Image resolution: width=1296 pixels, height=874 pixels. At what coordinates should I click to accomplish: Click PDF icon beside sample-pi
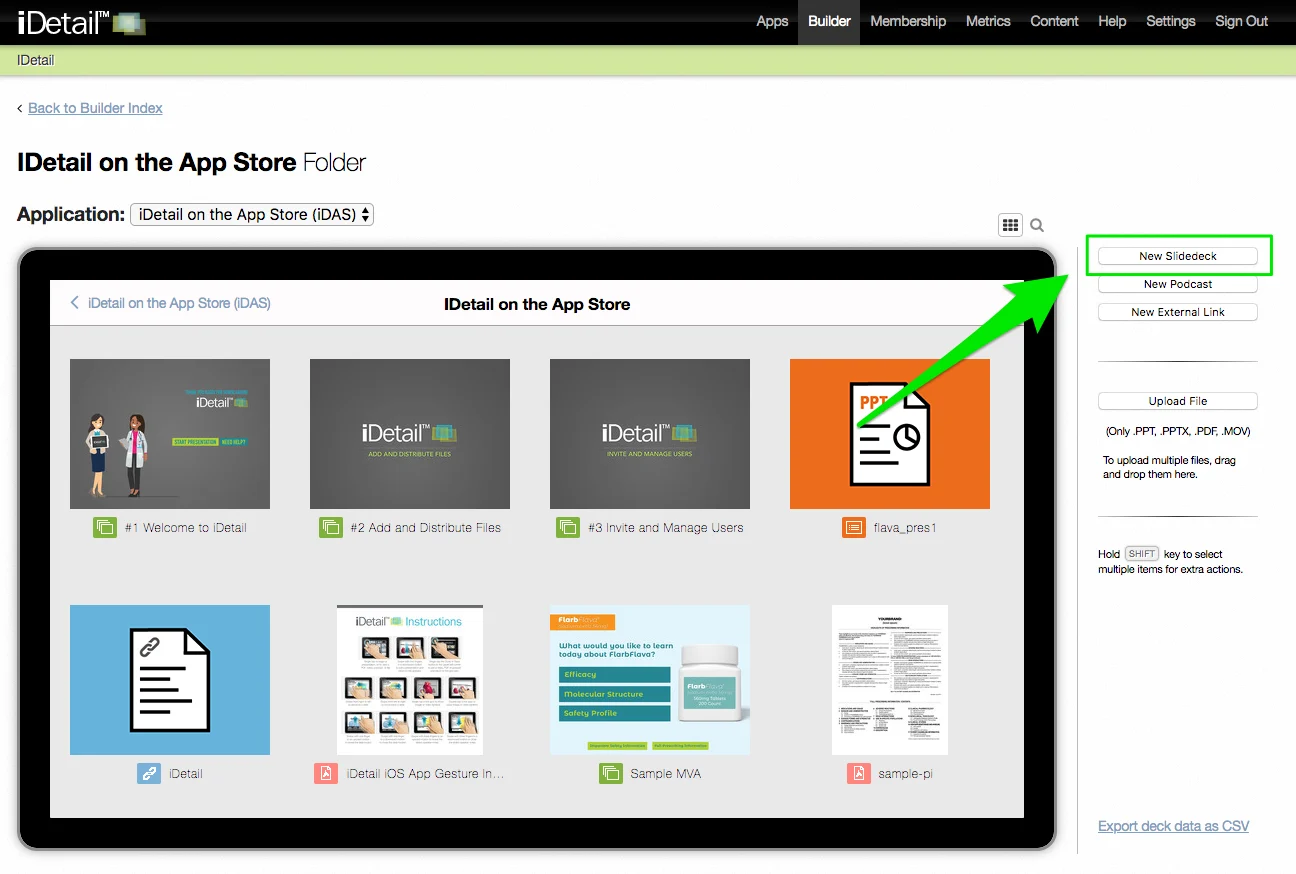pyautogui.click(x=858, y=773)
